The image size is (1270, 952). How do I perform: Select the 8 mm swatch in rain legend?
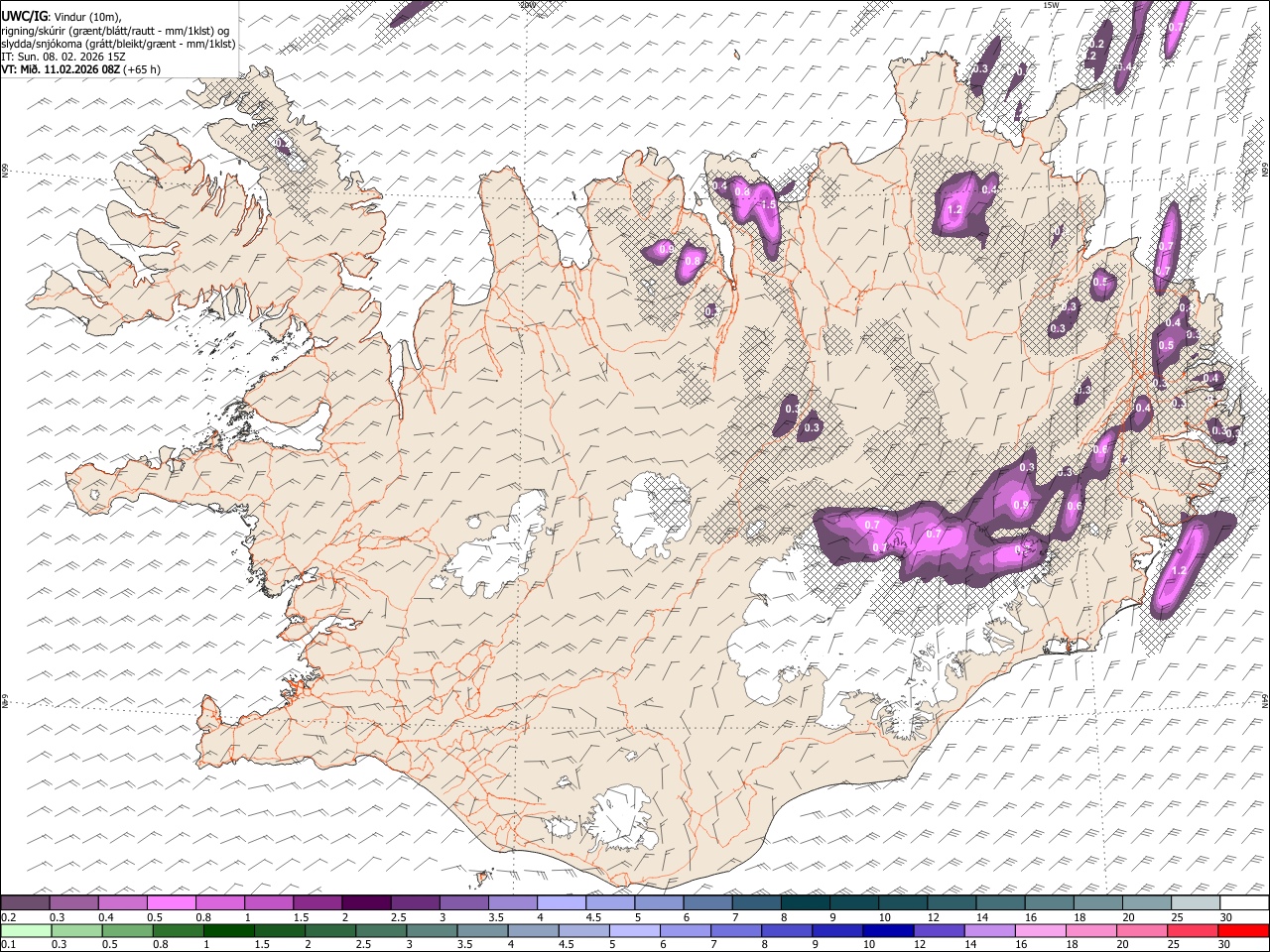point(786,930)
